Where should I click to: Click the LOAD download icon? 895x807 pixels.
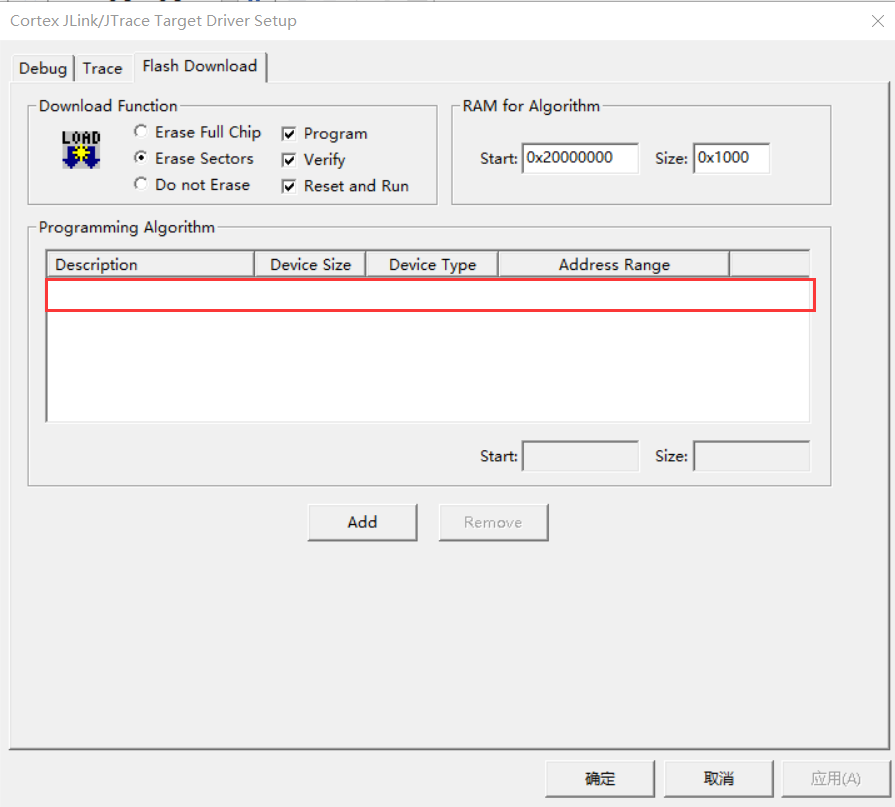coord(81,150)
